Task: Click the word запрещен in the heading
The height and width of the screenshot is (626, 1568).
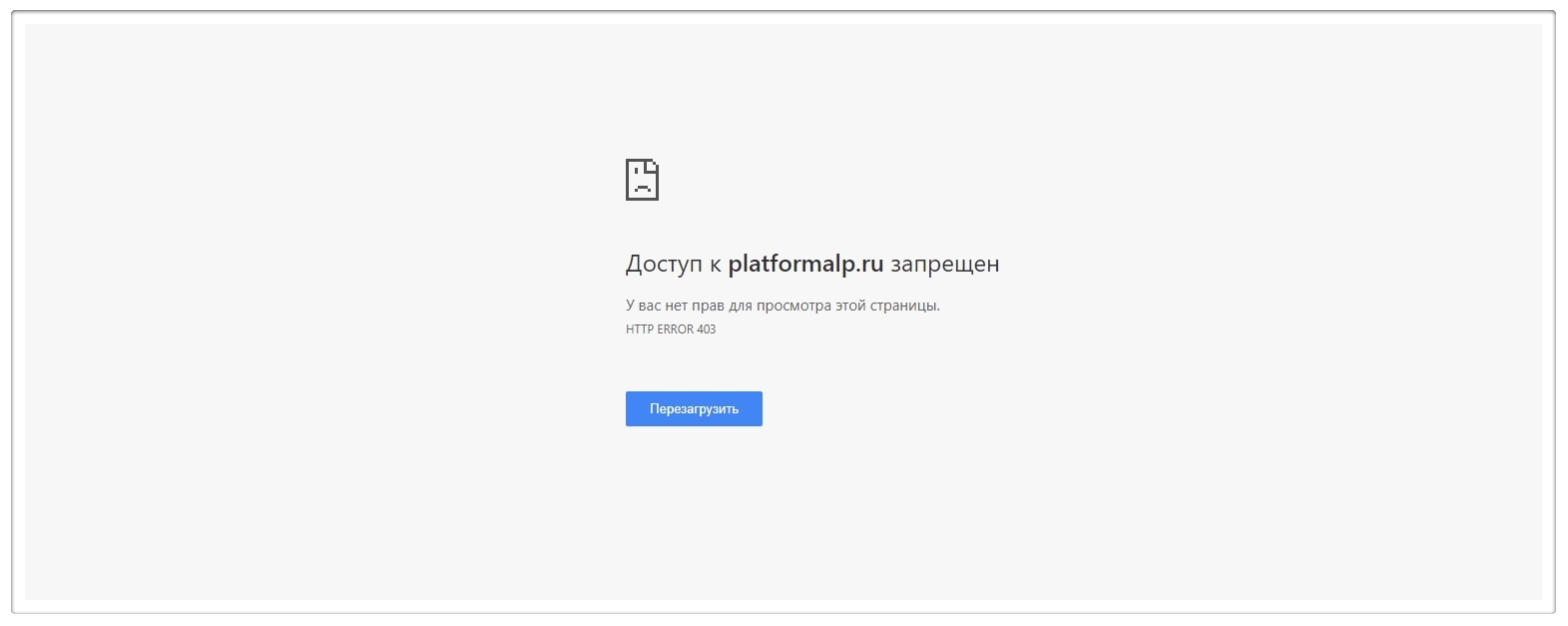Action: pos(944,264)
